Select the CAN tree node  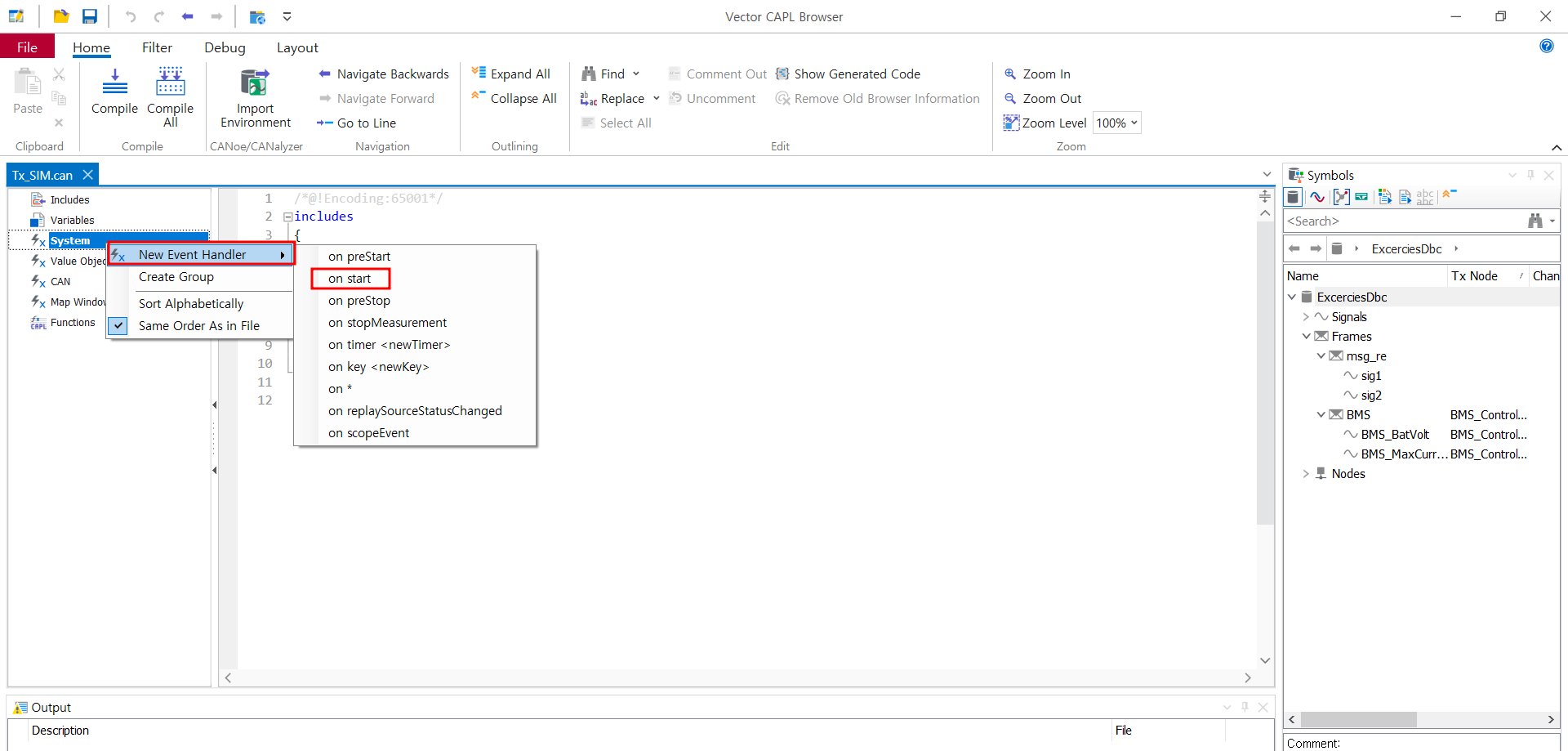pos(60,281)
